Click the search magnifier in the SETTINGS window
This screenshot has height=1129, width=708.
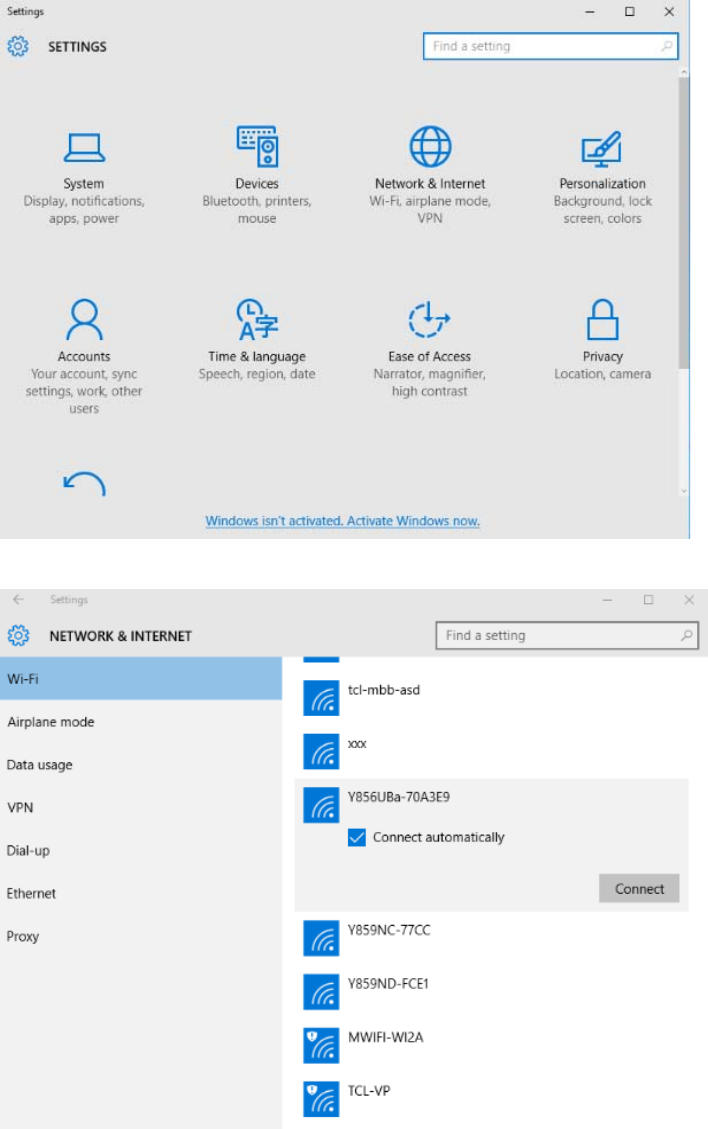coord(667,46)
